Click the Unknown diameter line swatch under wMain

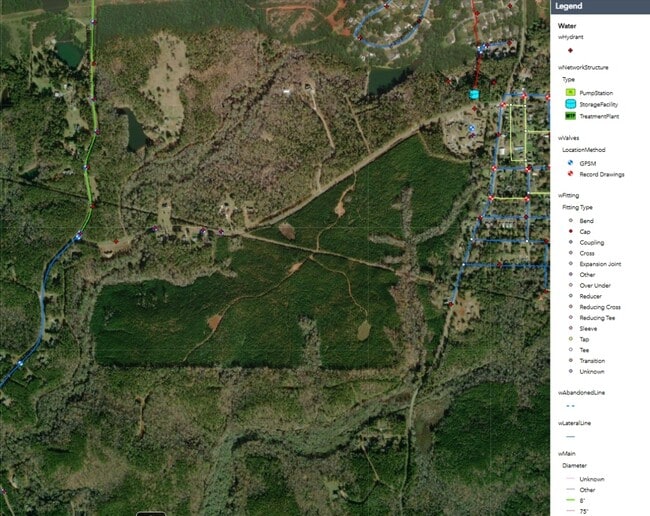569,479
